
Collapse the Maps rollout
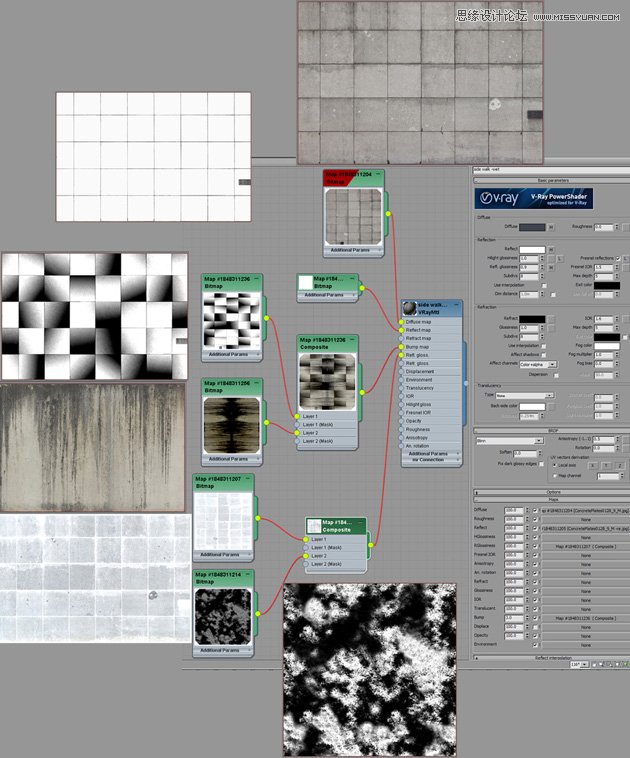coord(551,499)
